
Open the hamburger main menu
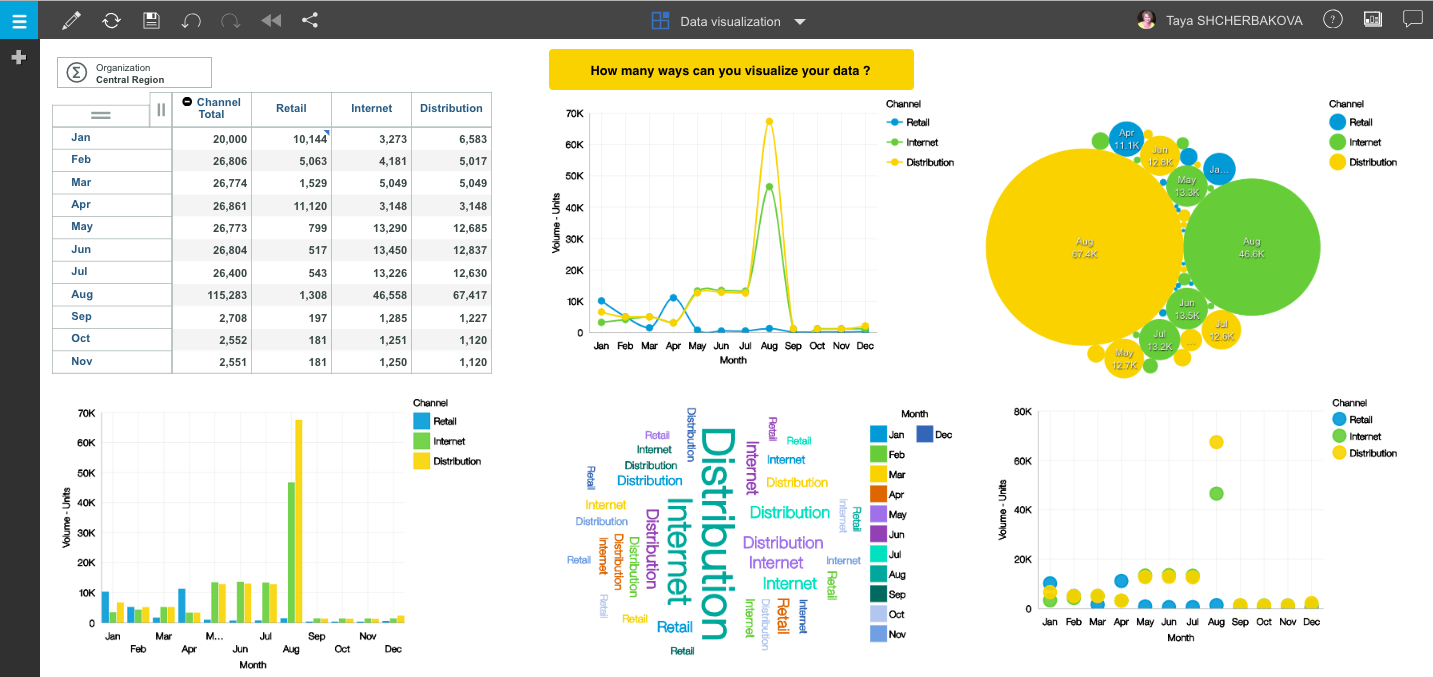click(19, 20)
